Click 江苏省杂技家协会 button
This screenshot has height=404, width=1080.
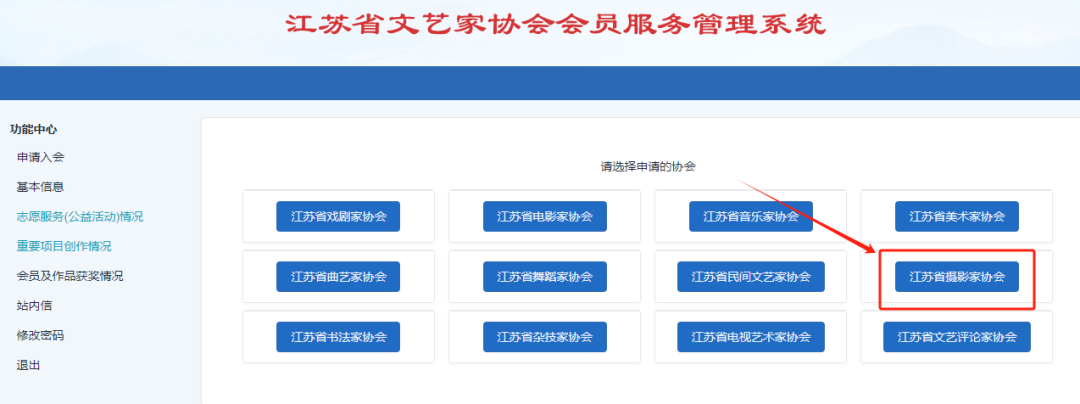(x=544, y=337)
